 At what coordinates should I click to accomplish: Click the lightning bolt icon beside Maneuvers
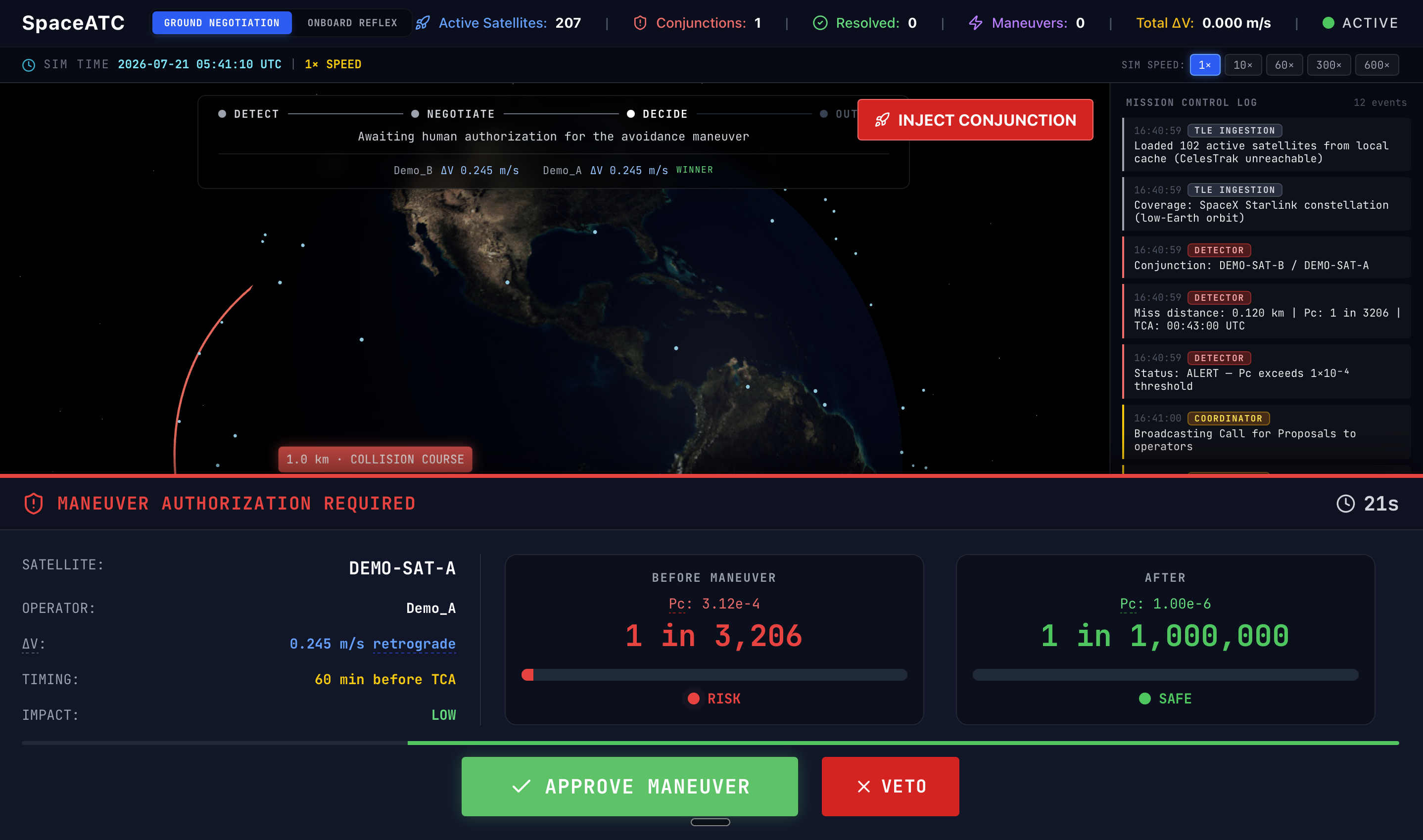(x=976, y=23)
